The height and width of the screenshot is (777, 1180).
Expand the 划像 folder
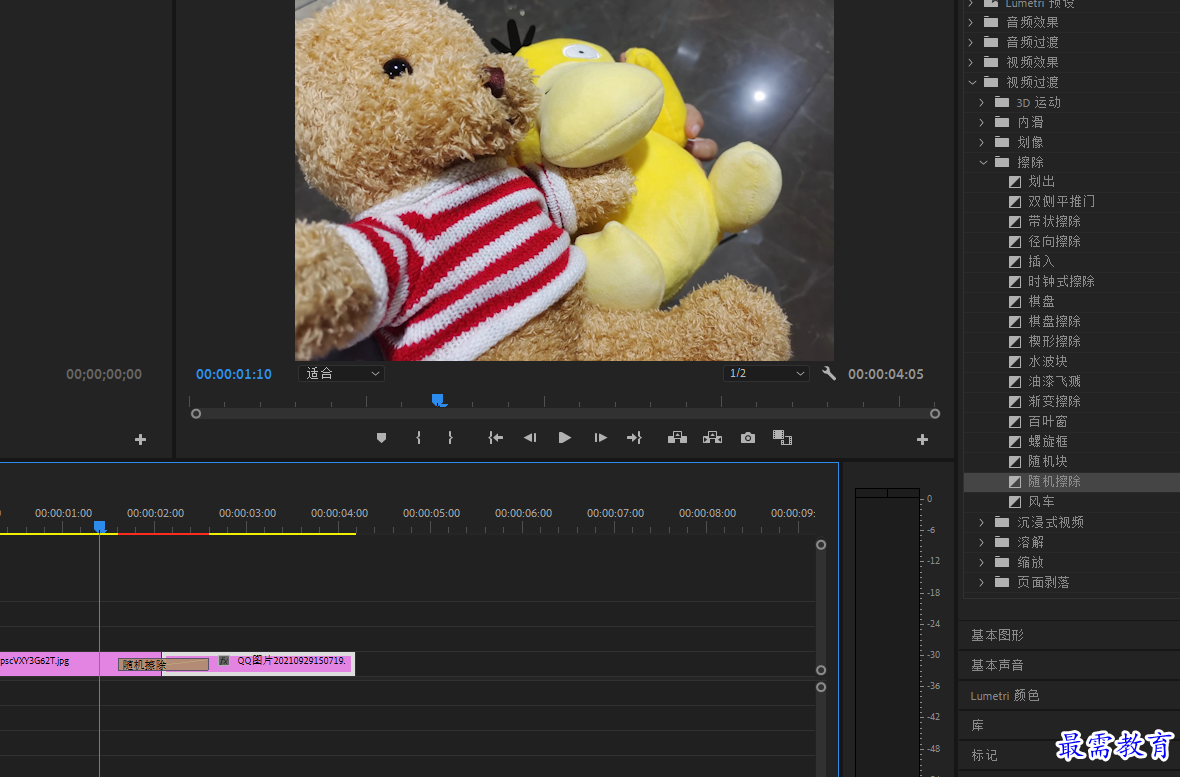coord(981,142)
